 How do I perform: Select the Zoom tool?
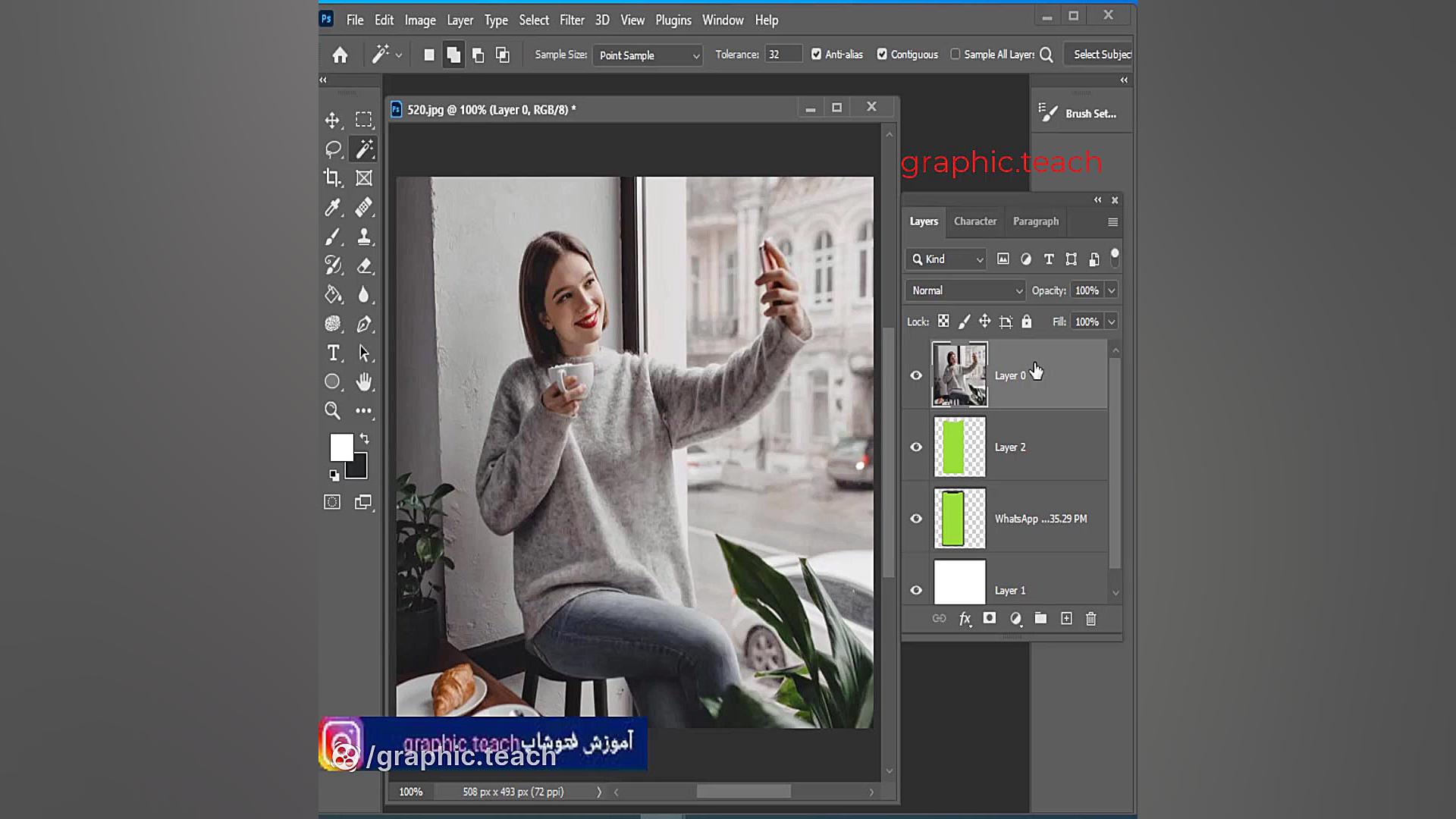(332, 410)
